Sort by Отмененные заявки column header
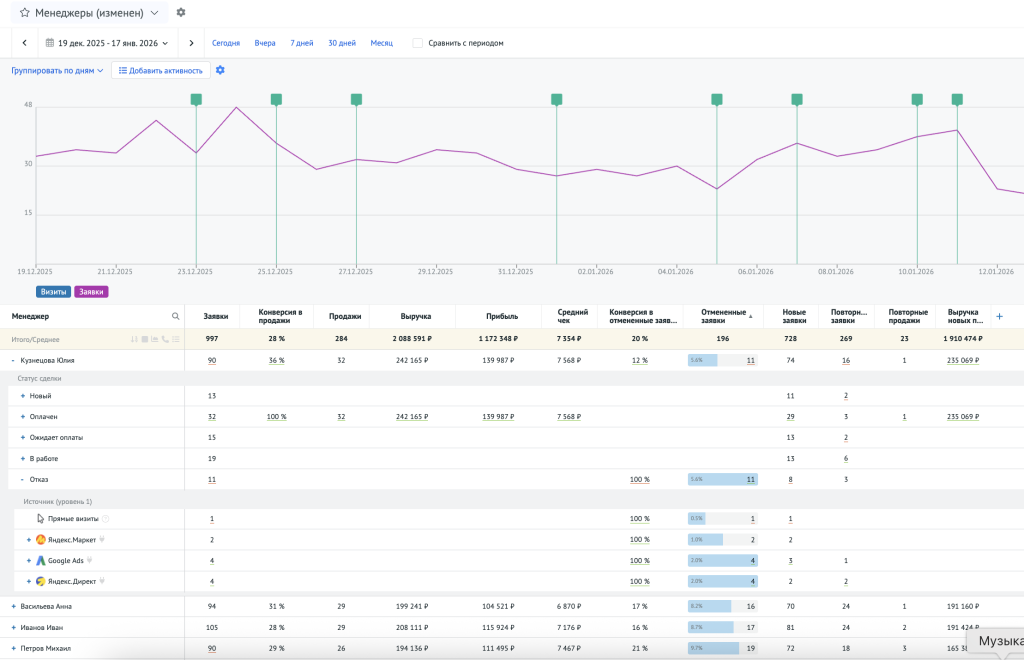 click(x=722, y=316)
